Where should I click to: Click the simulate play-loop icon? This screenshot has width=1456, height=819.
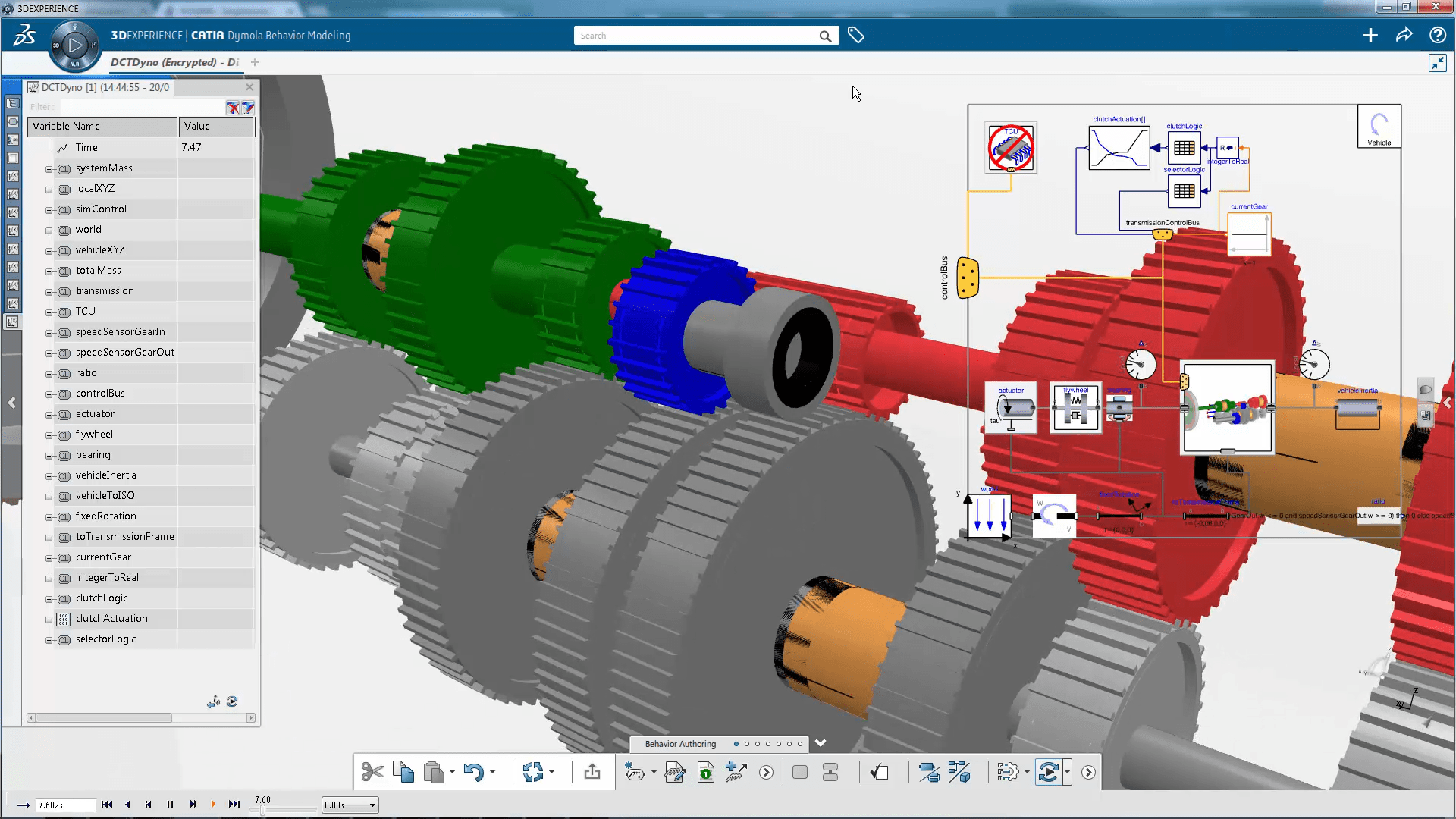click(1048, 772)
